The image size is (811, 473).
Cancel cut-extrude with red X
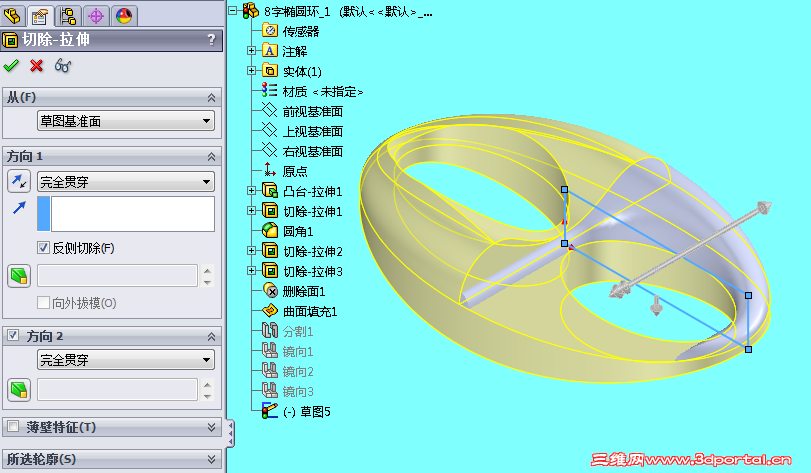coord(36,66)
